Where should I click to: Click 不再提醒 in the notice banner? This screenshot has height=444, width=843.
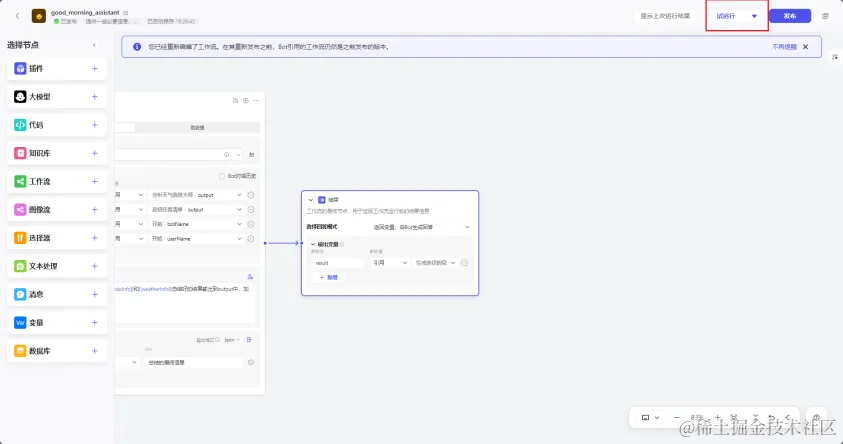click(784, 47)
